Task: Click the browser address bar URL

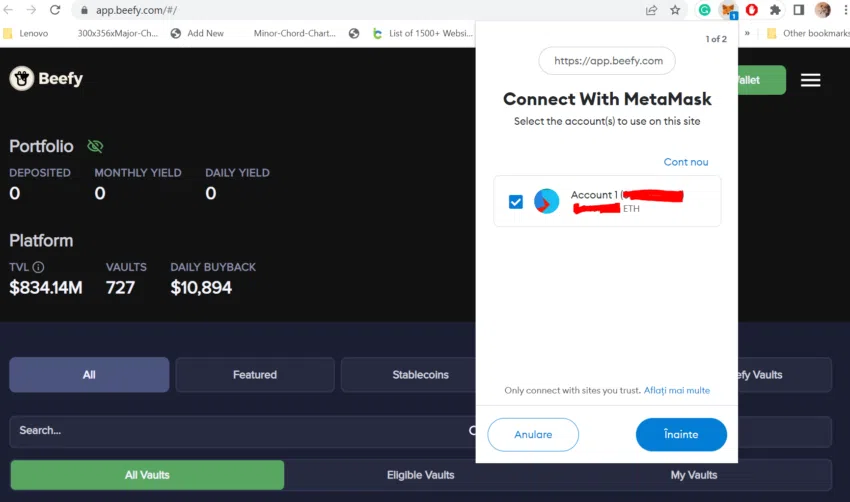Action: (137, 10)
